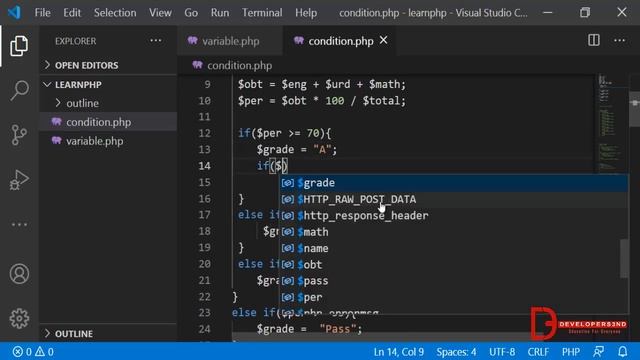Open Explorer views and more actions ellipsis

click(x=156, y=41)
